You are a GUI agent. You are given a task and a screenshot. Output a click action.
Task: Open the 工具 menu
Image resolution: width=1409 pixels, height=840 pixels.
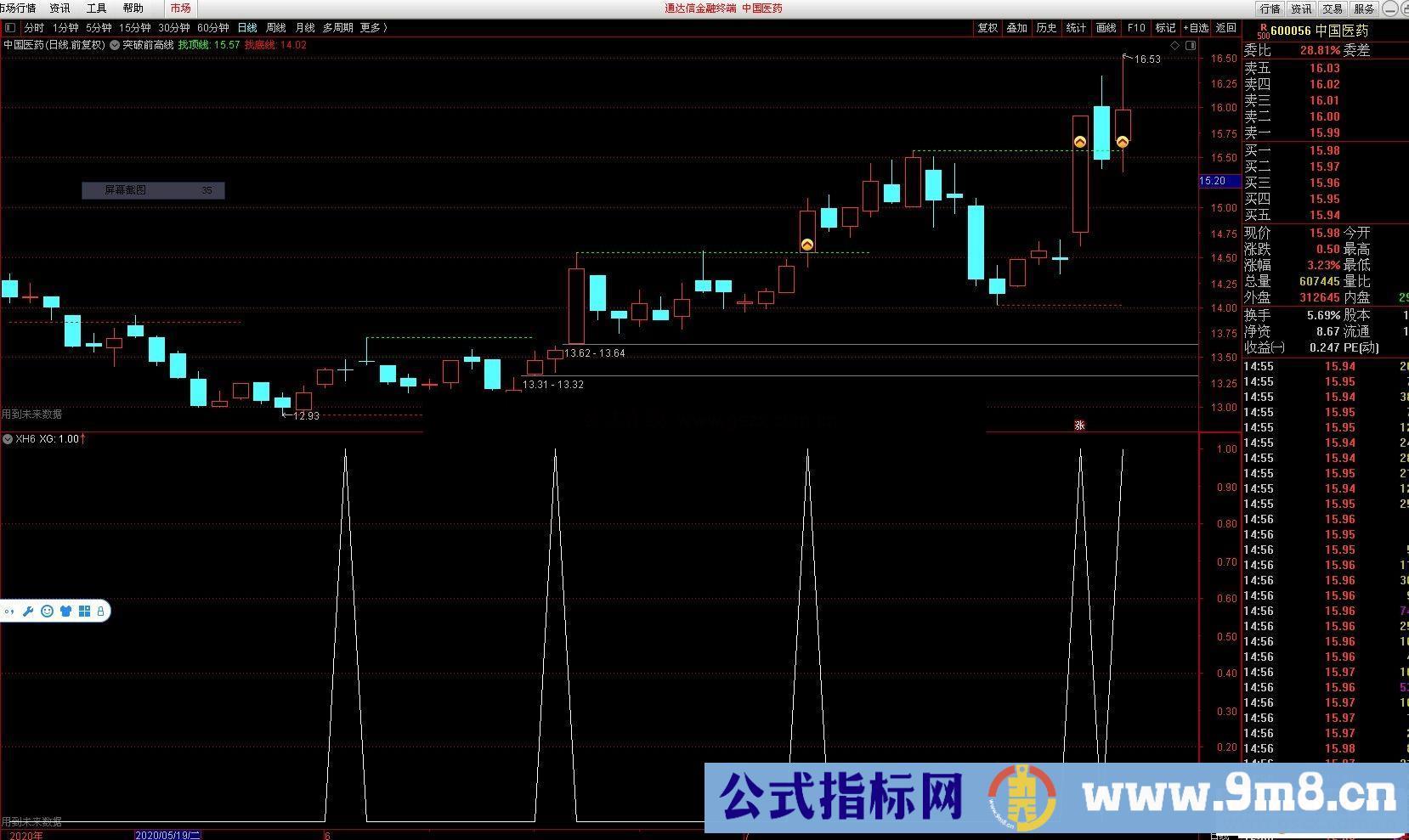(x=96, y=8)
